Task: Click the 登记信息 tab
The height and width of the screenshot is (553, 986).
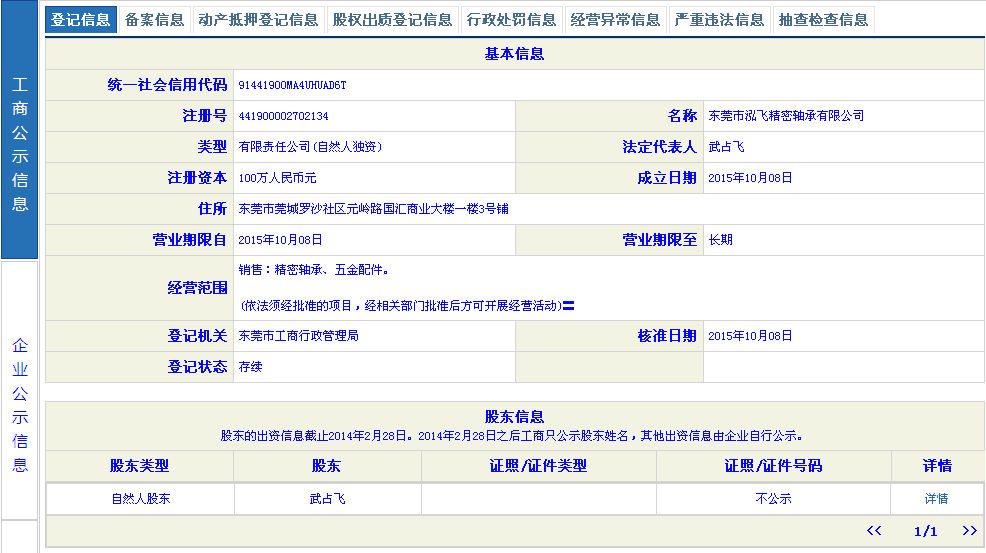Action: pyautogui.click(x=81, y=20)
